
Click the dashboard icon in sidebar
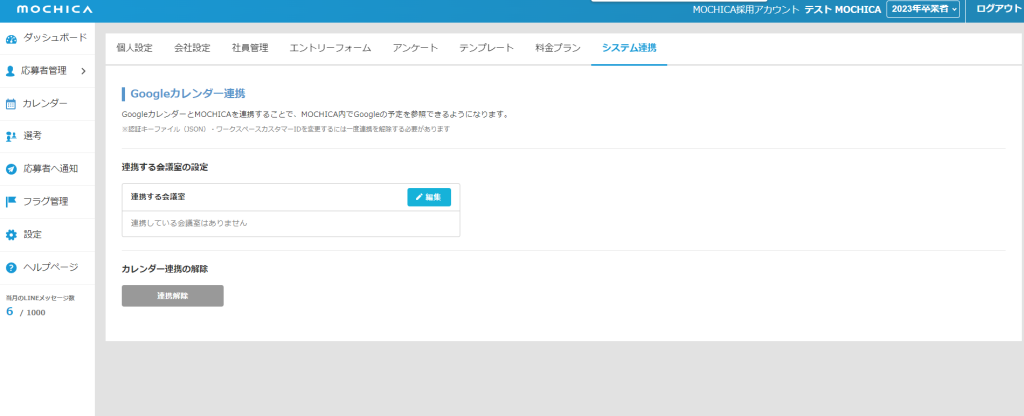pyautogui.click(x=11, y=39)
